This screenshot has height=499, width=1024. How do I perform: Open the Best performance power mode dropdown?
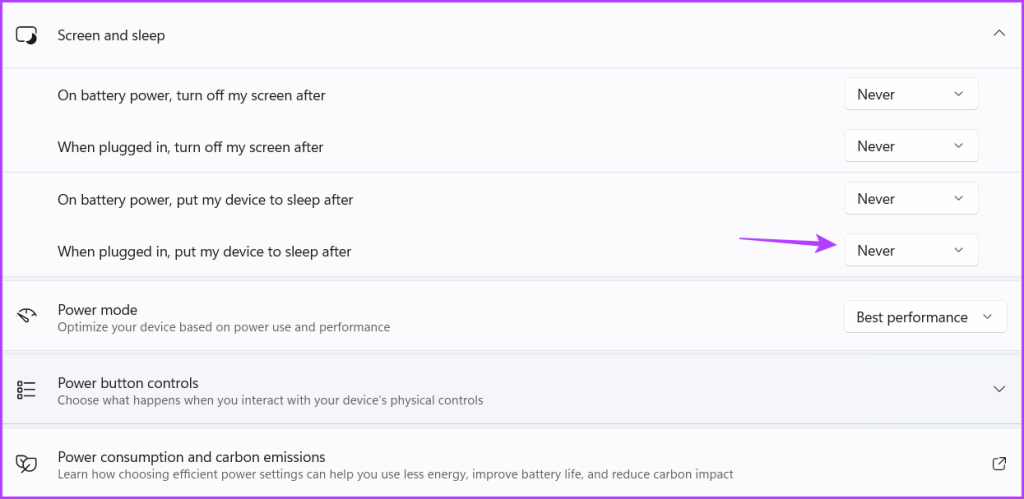point(925,317)
